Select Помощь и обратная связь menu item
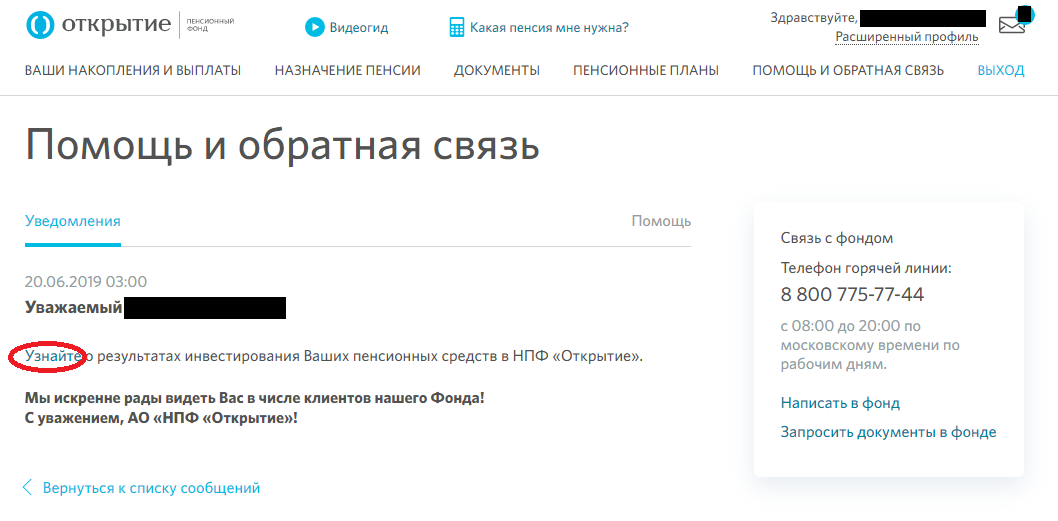The height and width of the screenshot is (521, 1058). pos(848,70)
